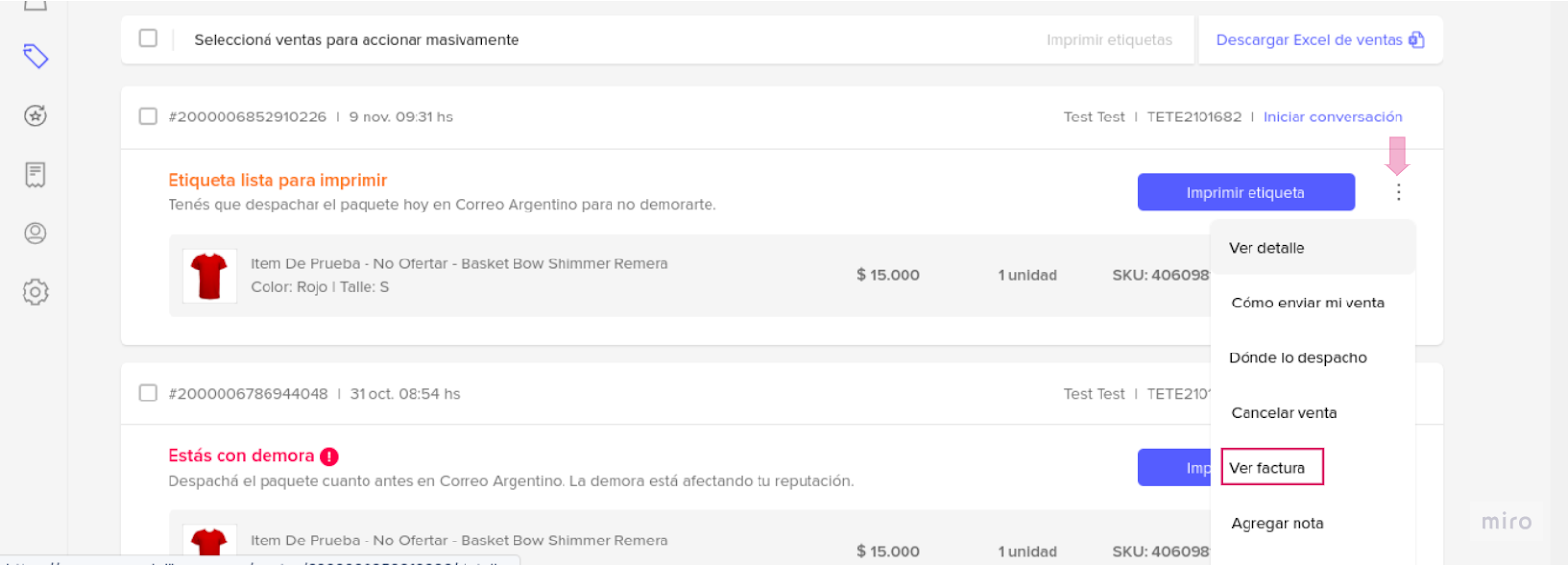Open three-dot options menu for first sale
1568x565 pixels.
click(1398, 193)
